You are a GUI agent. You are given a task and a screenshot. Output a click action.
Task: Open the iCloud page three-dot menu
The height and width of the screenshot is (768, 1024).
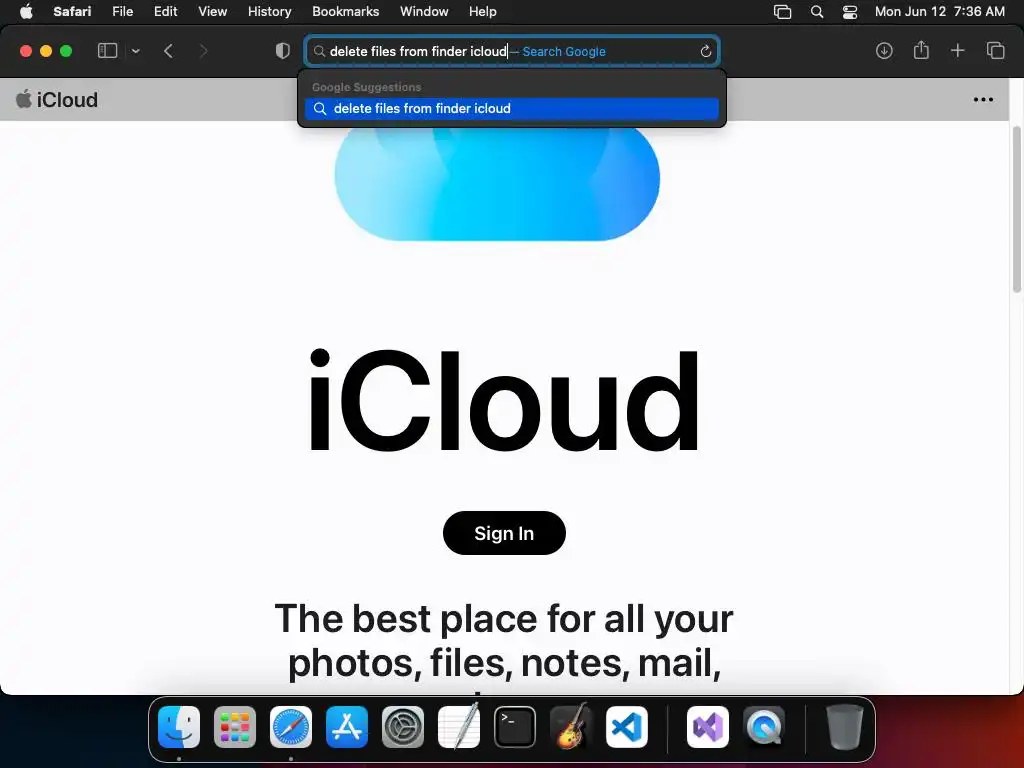(983, 100)
